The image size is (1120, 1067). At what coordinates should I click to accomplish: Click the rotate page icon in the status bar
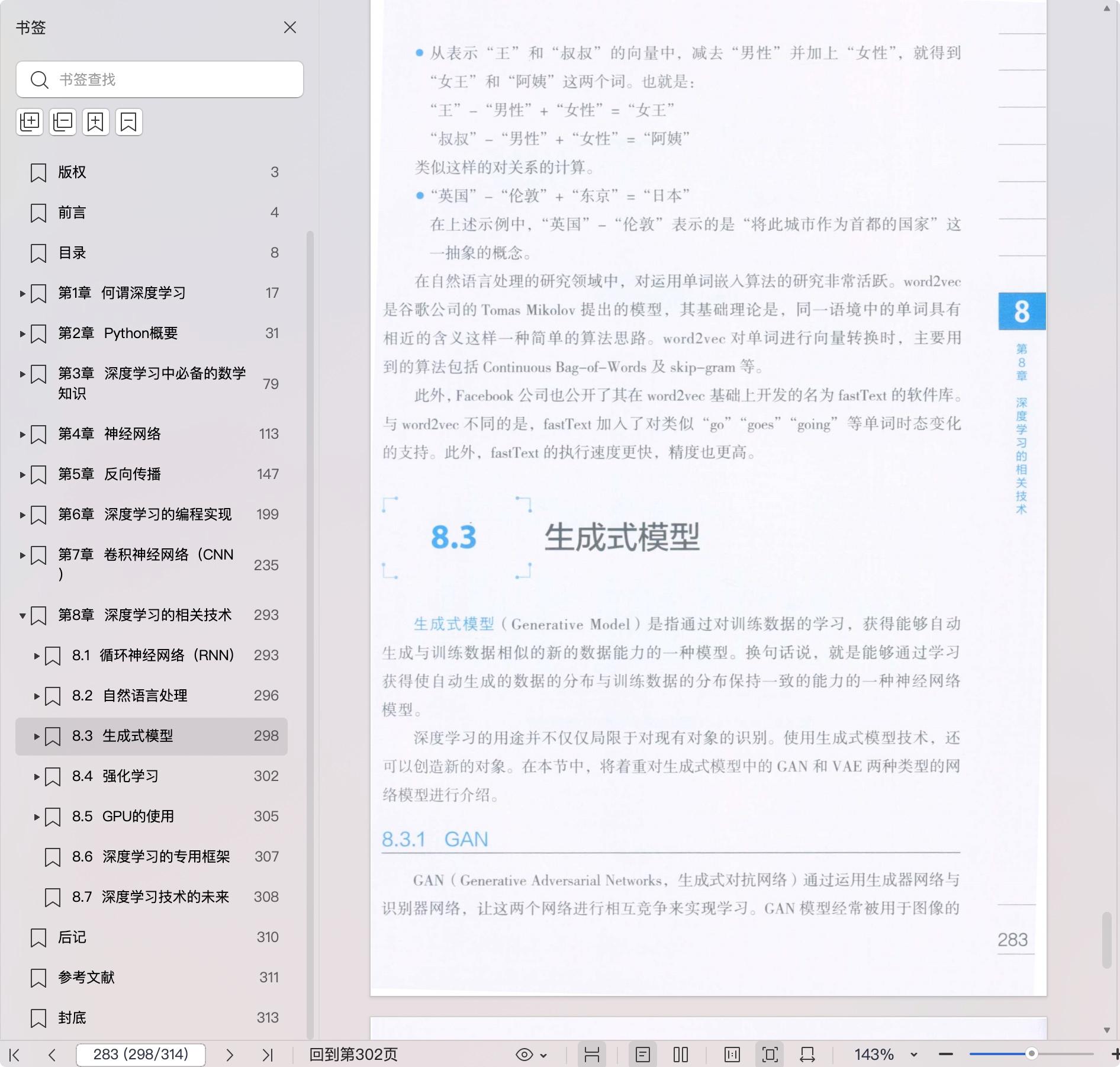coord(807,1055)
